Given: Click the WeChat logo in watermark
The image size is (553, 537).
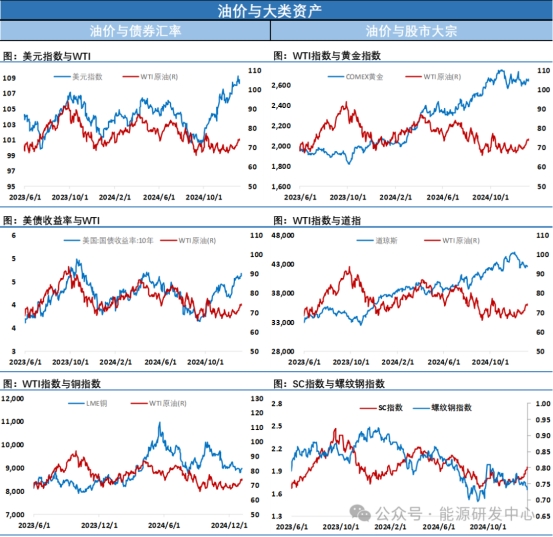Looking at the screenshot, I should tap(360, 513).
